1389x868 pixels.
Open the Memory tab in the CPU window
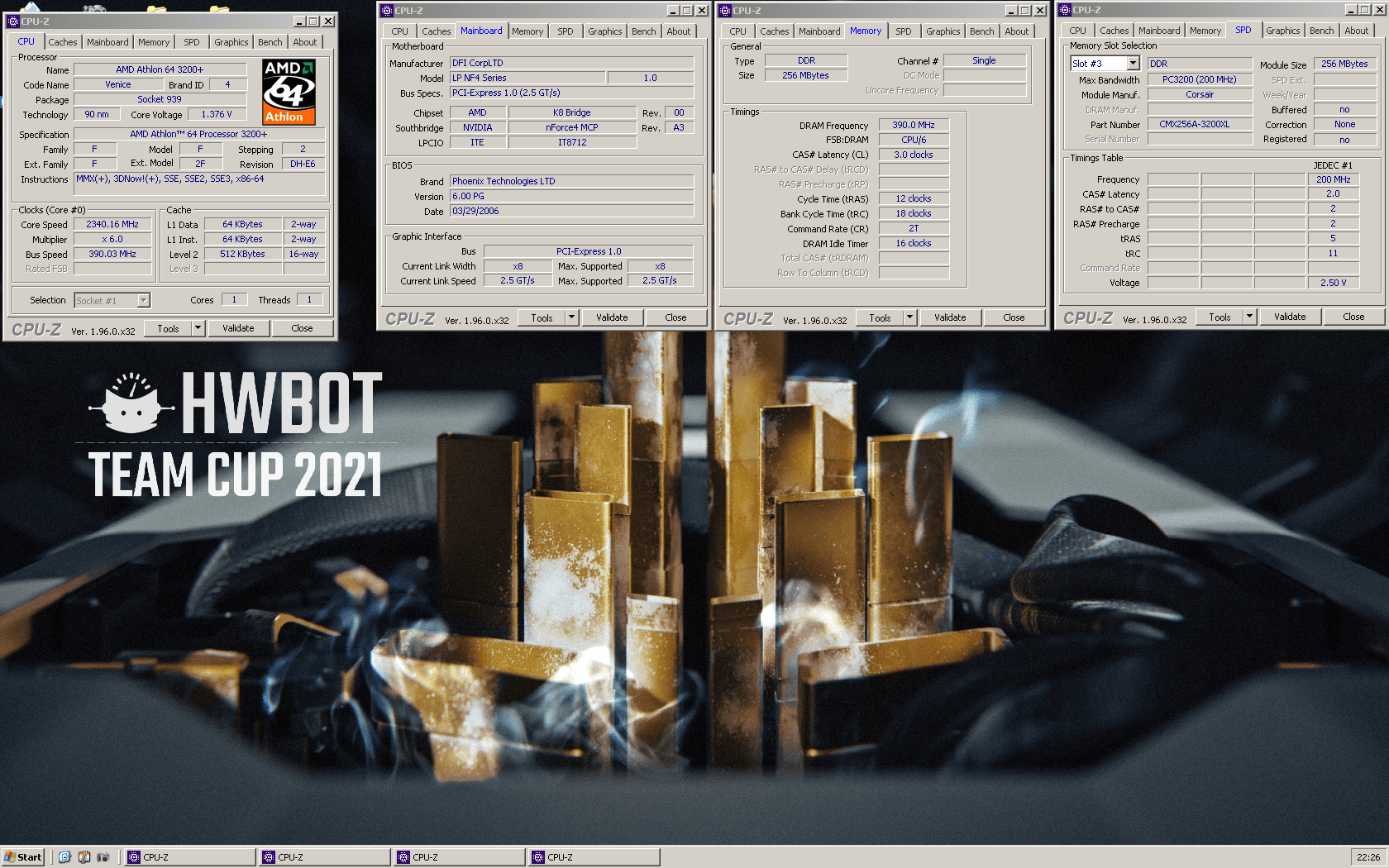[x=154, y=42]
